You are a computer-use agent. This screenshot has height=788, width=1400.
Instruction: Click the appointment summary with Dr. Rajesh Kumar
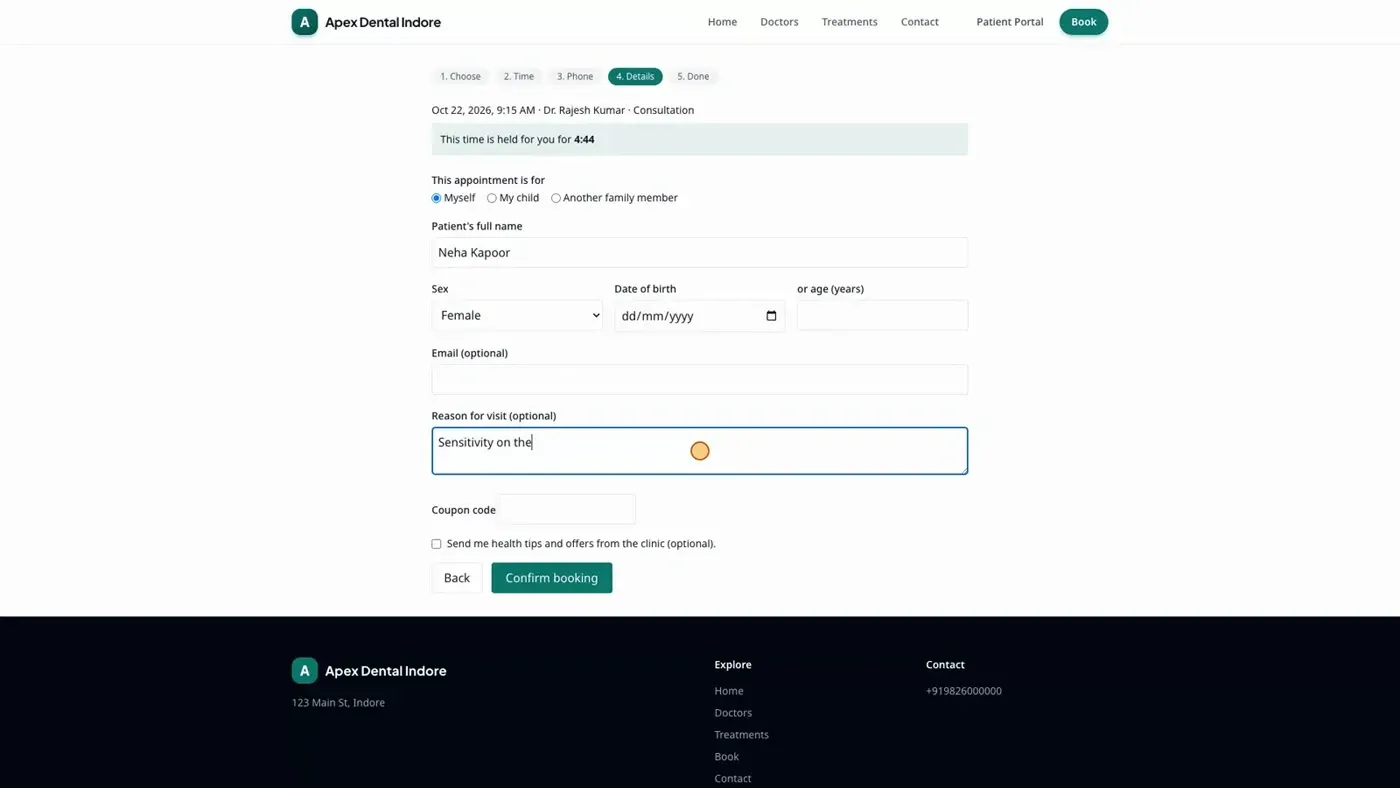563,110
